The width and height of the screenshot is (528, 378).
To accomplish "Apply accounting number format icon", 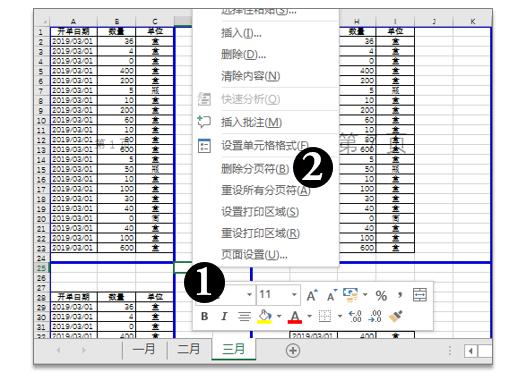I will coord(351,295).
